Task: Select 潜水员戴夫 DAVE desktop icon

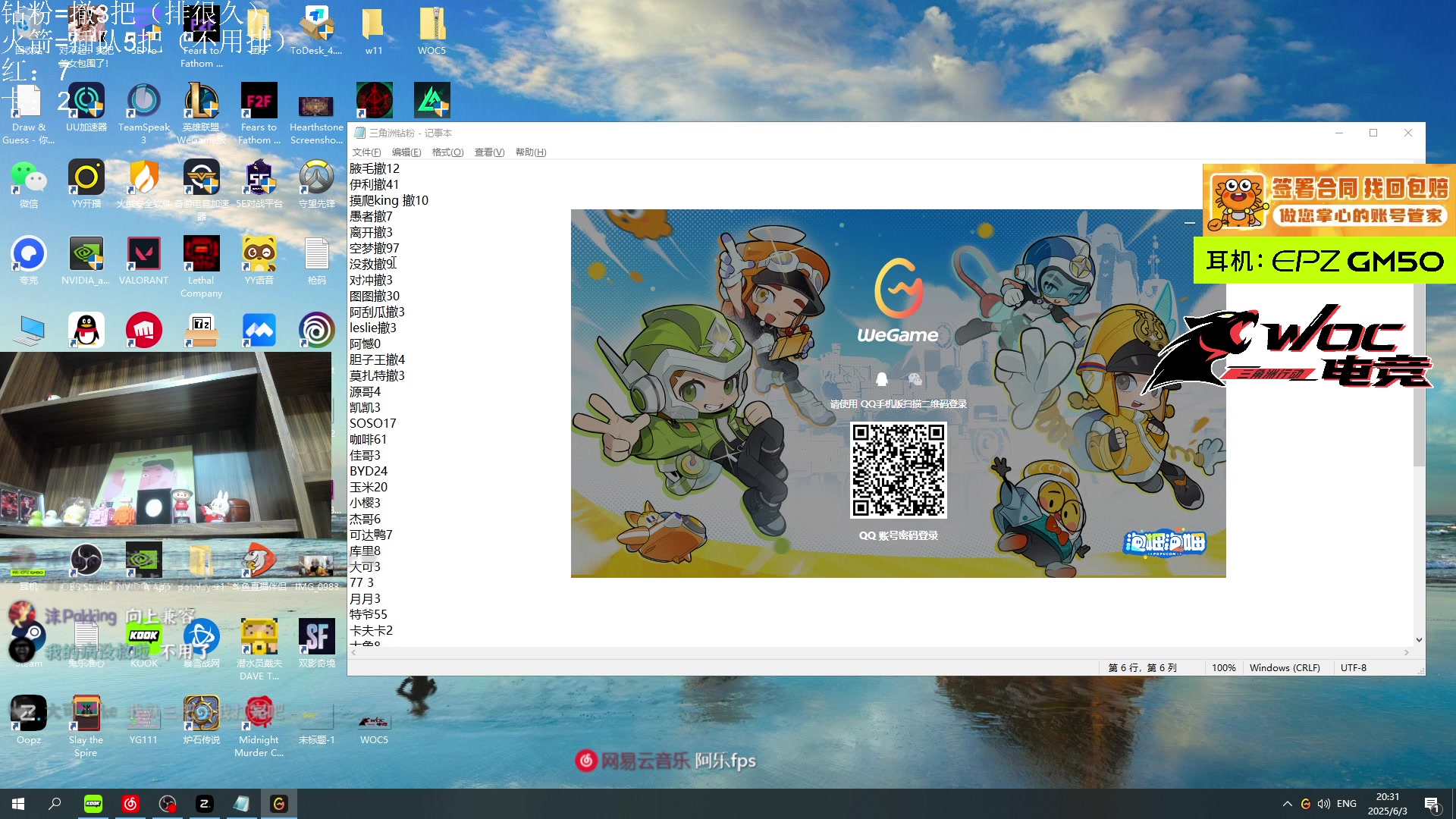Action: (259, 650)
